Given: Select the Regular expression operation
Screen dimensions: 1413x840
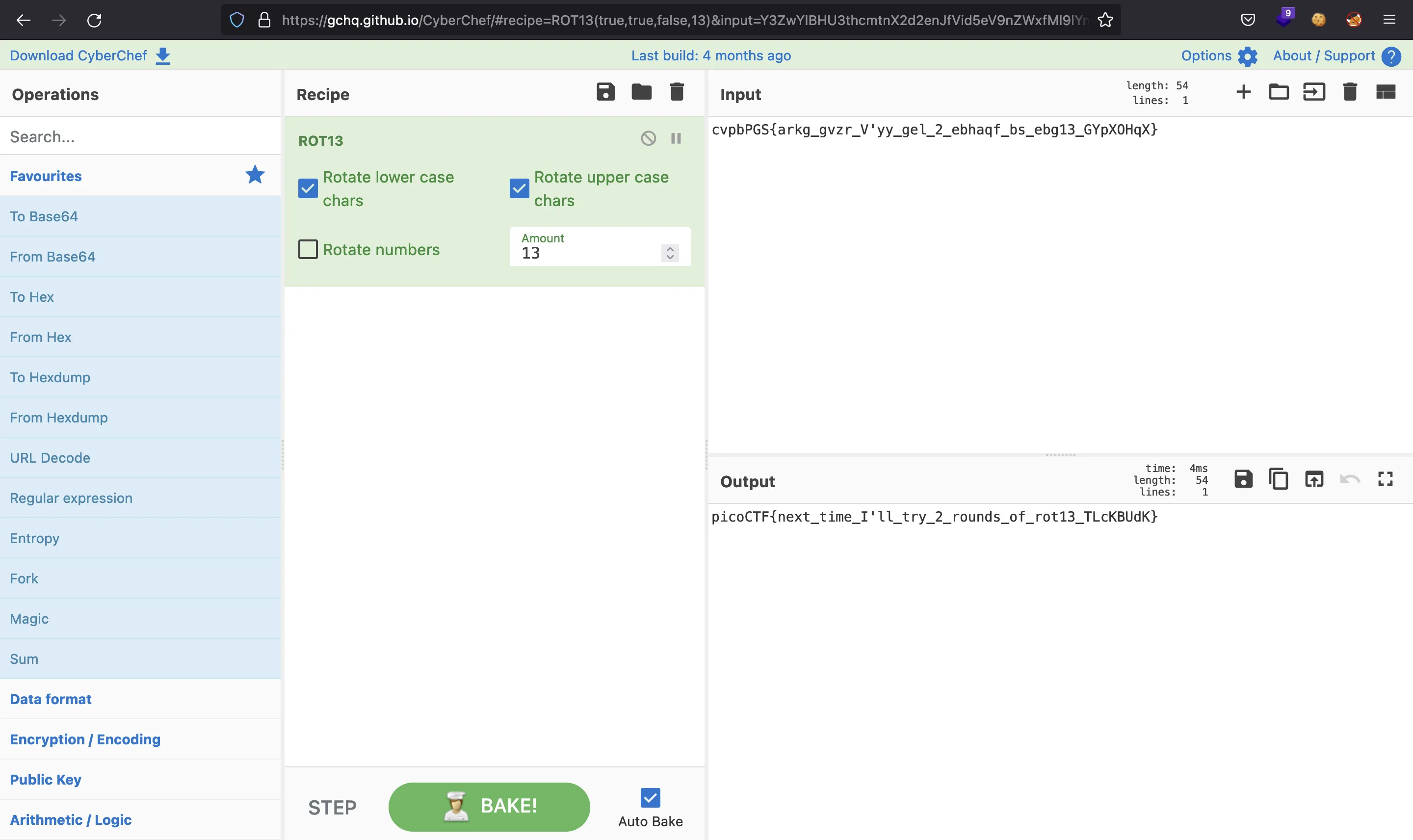Looking at the screenshot, I should click(140, 498).
